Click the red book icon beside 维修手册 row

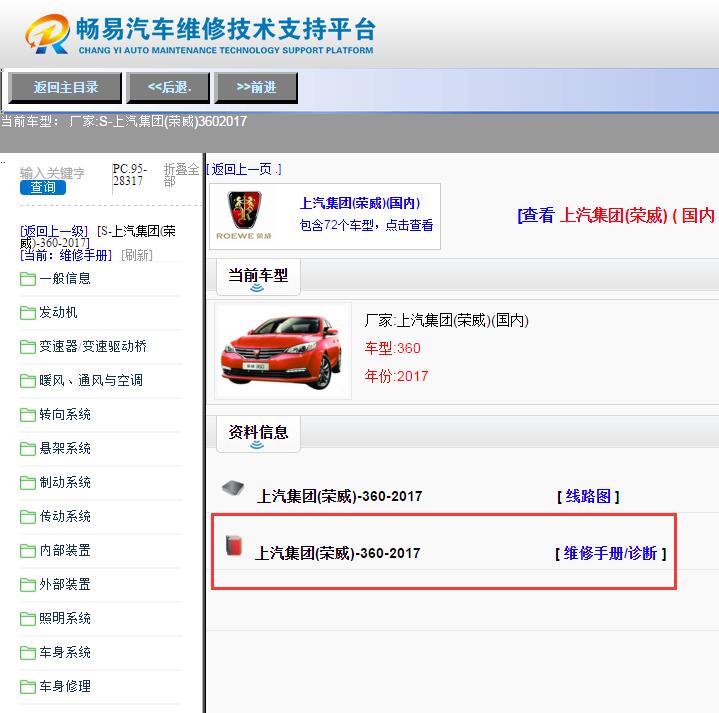[x=234, y=546]
